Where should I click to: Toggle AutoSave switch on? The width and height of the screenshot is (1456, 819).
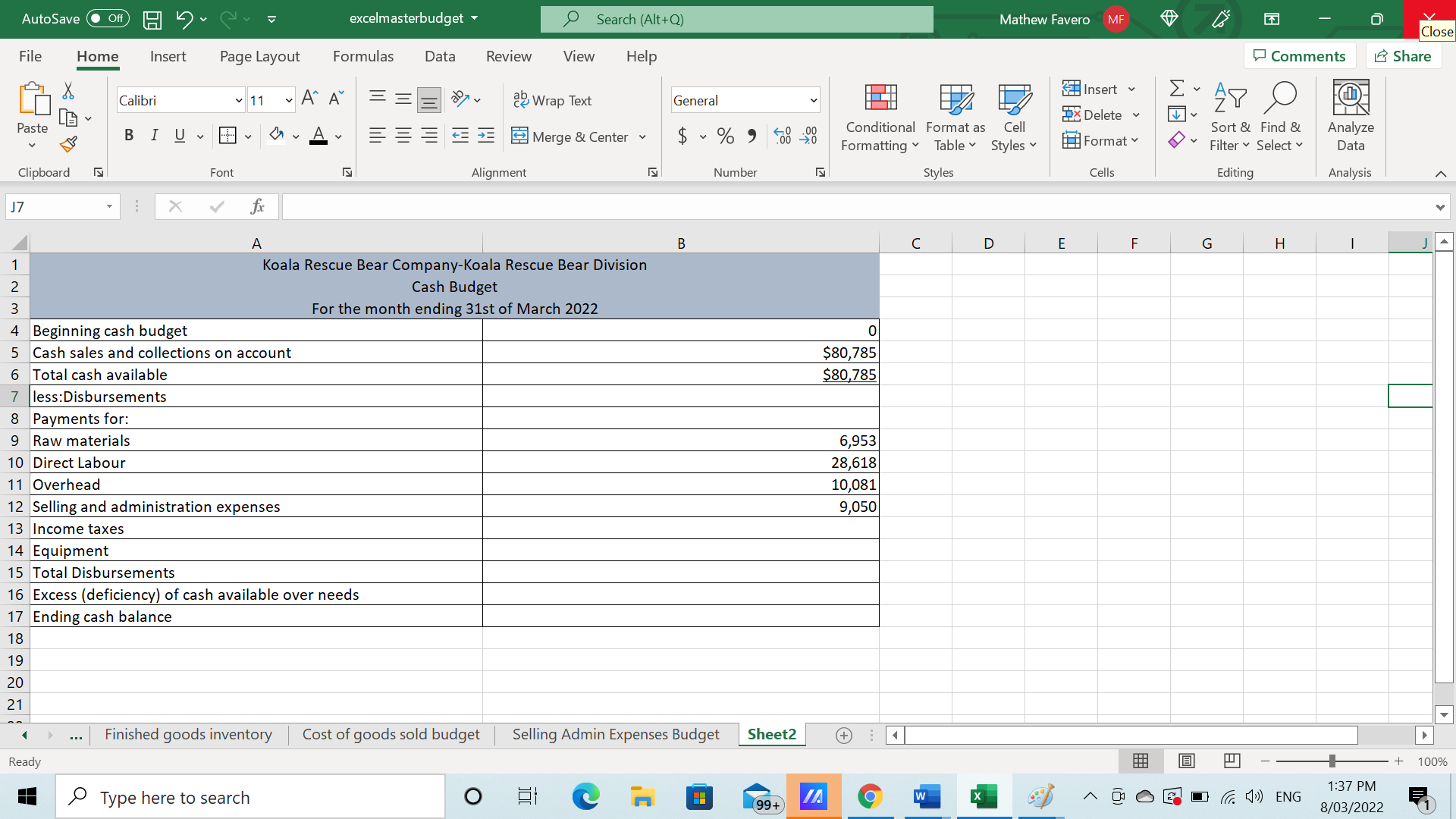pyautogui.click(x=108, y=19)
